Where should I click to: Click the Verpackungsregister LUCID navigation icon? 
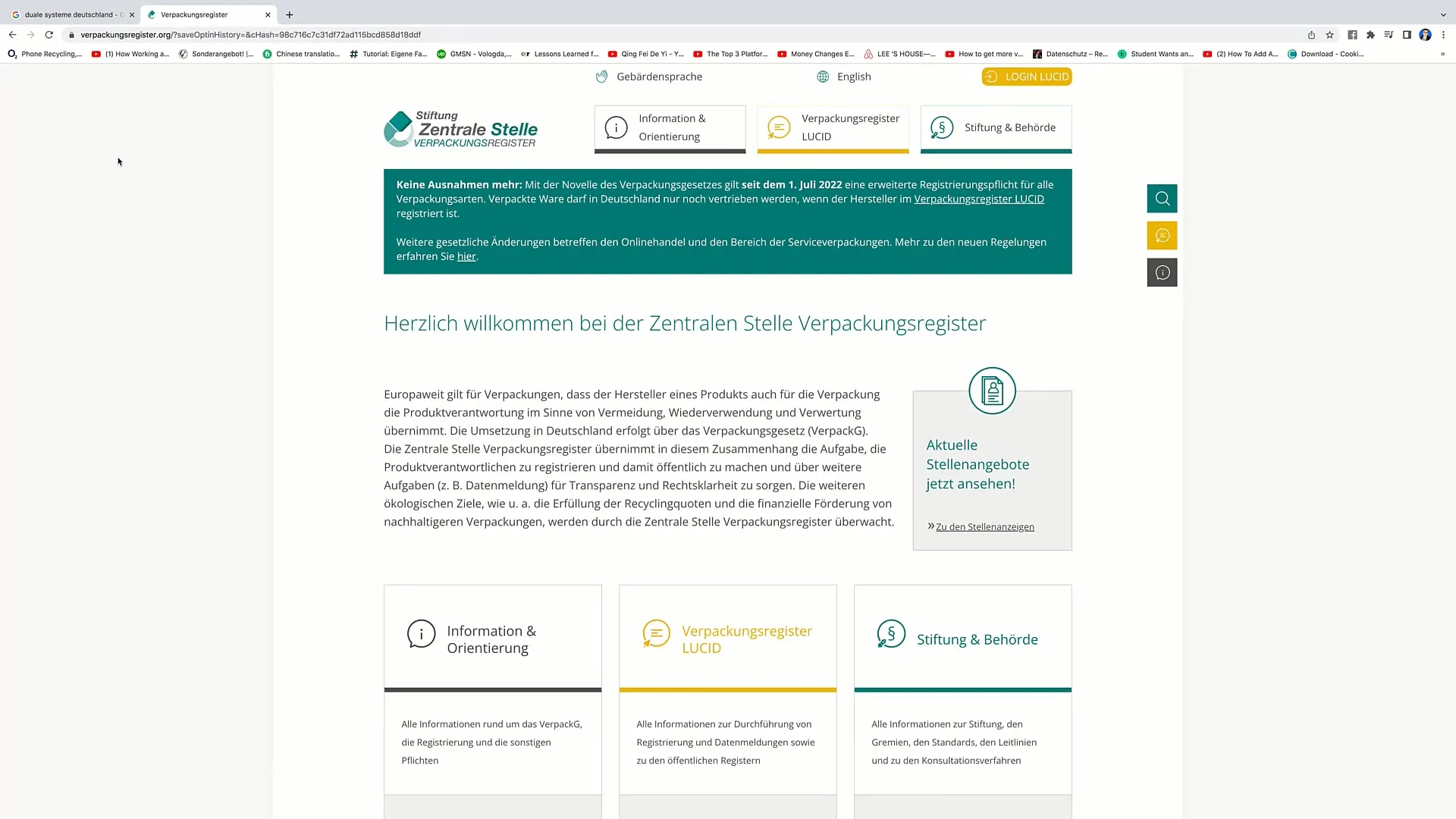(779, 127)
